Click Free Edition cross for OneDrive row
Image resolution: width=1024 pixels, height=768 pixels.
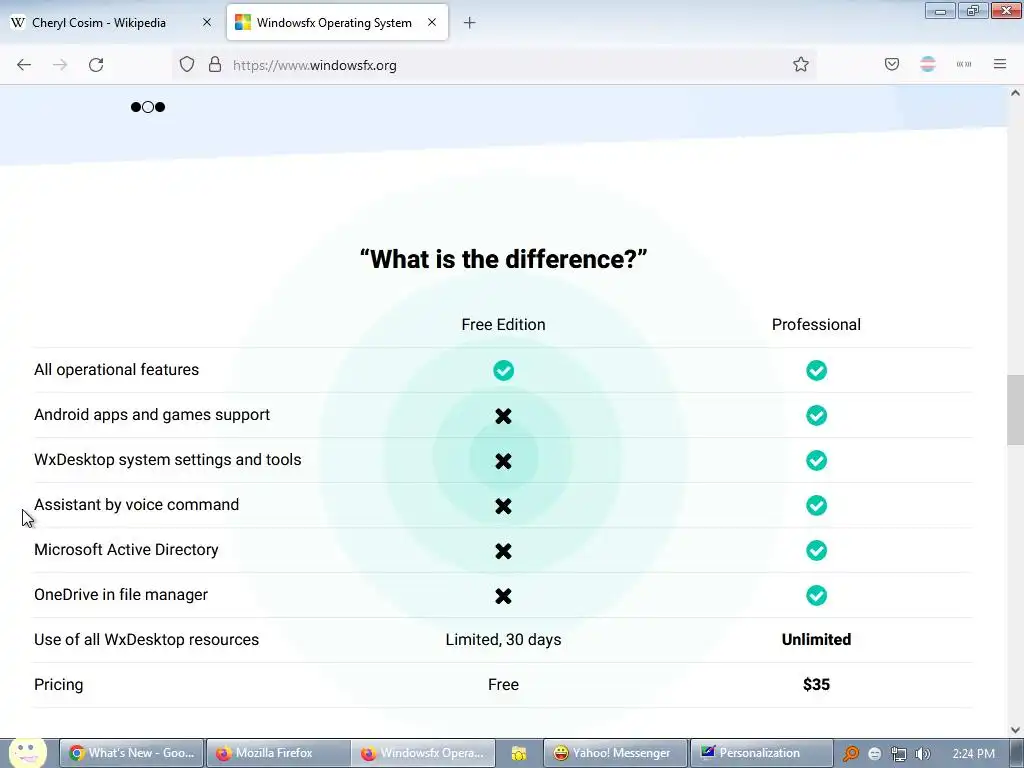pyautogui.click(x=504, y=596)
